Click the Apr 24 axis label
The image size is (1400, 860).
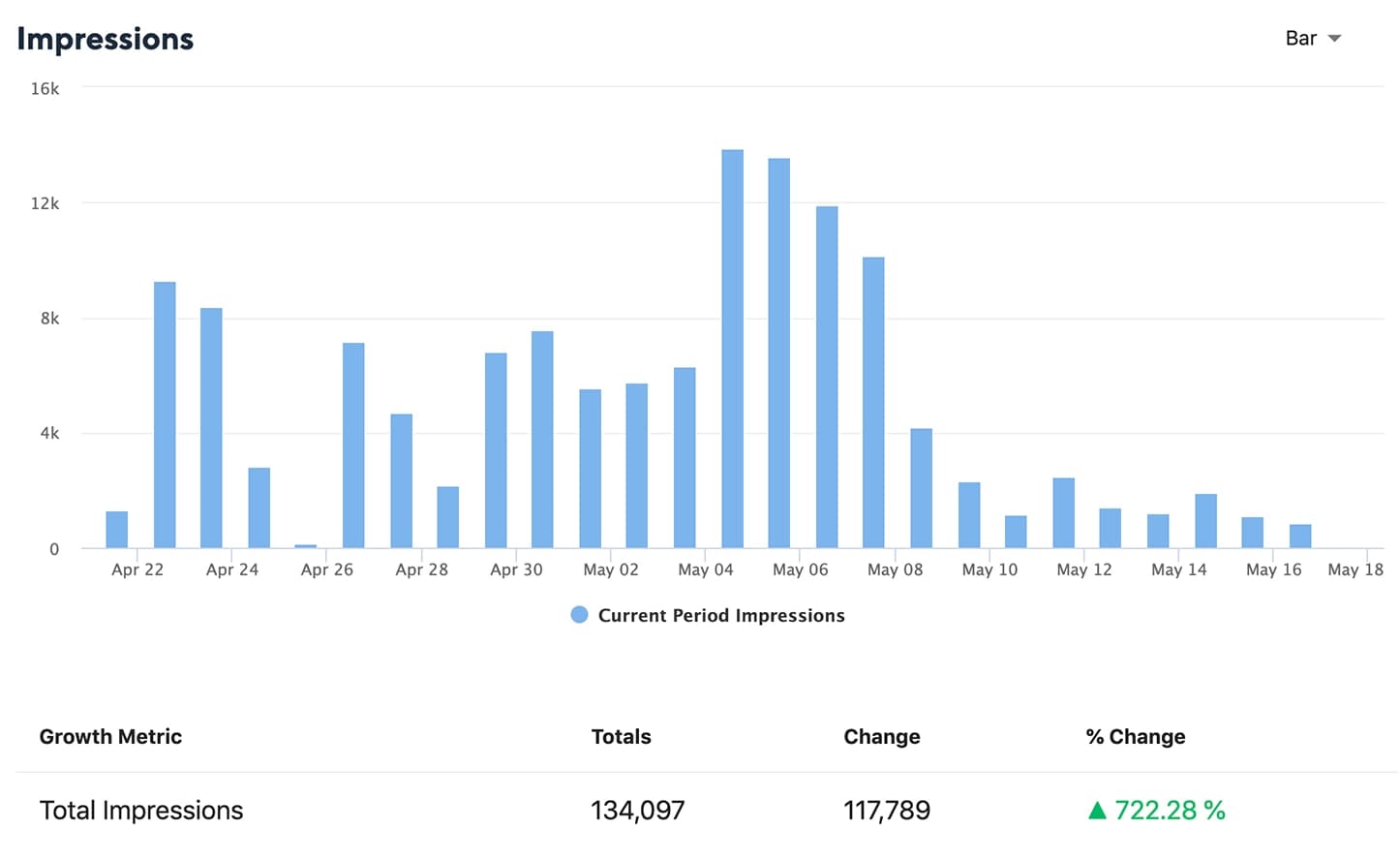232,569
